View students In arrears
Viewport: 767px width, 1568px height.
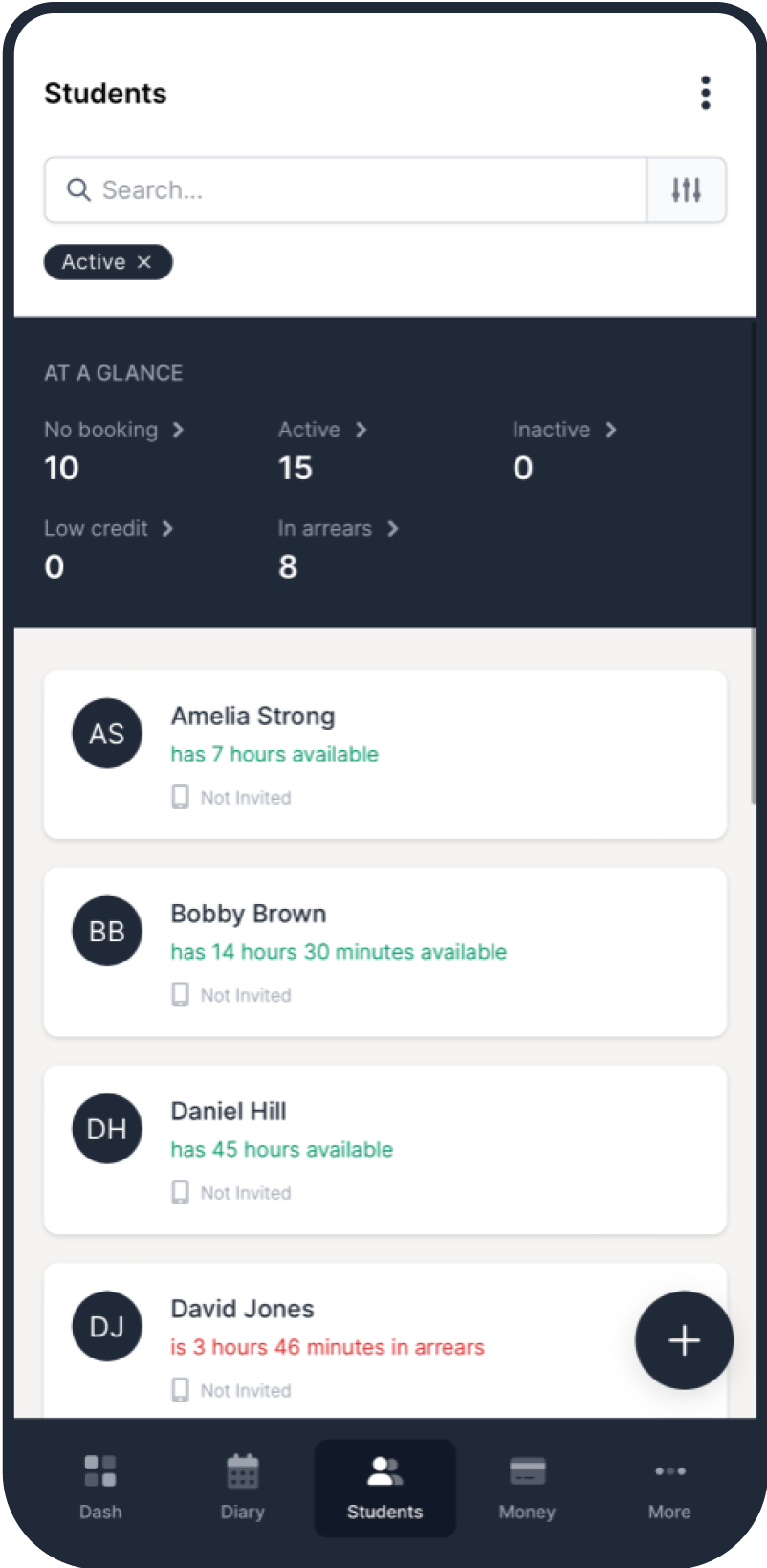[339, 529]
